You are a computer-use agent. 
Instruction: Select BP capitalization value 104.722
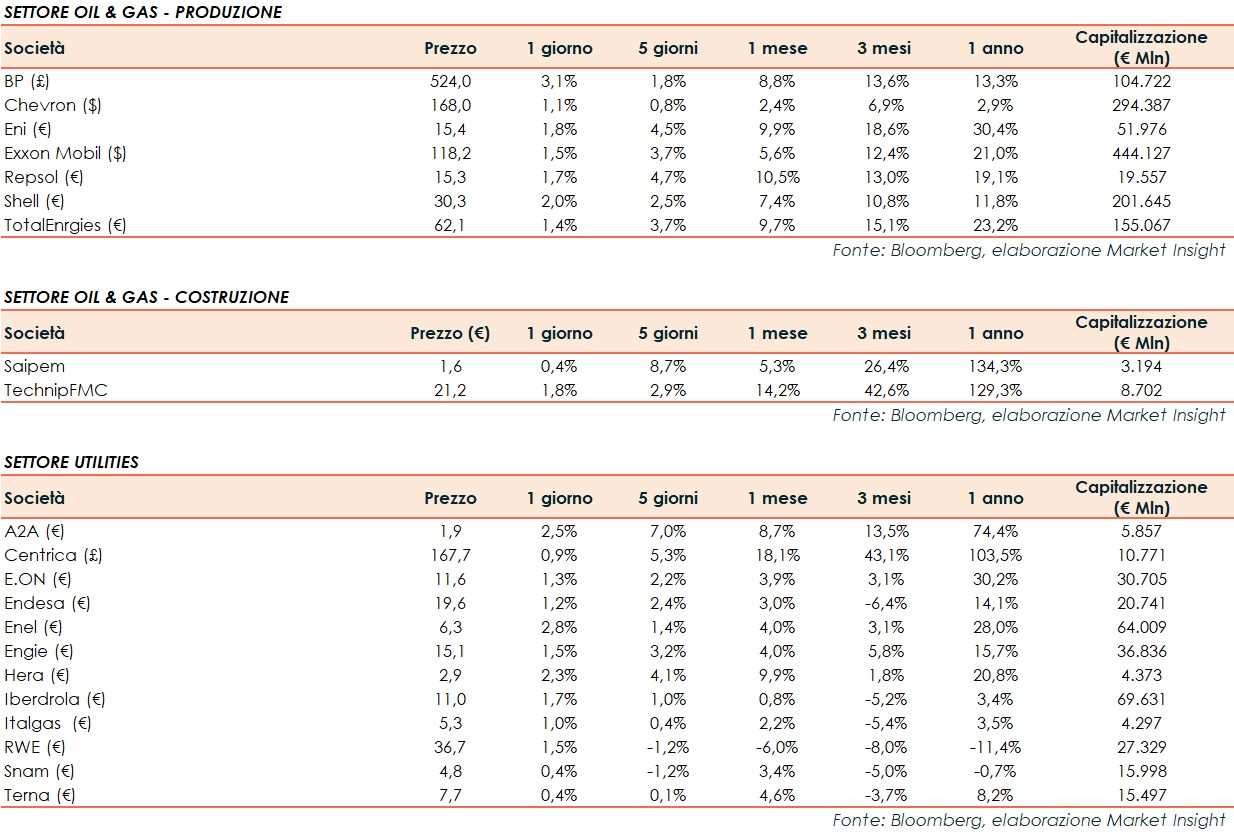1141,81
